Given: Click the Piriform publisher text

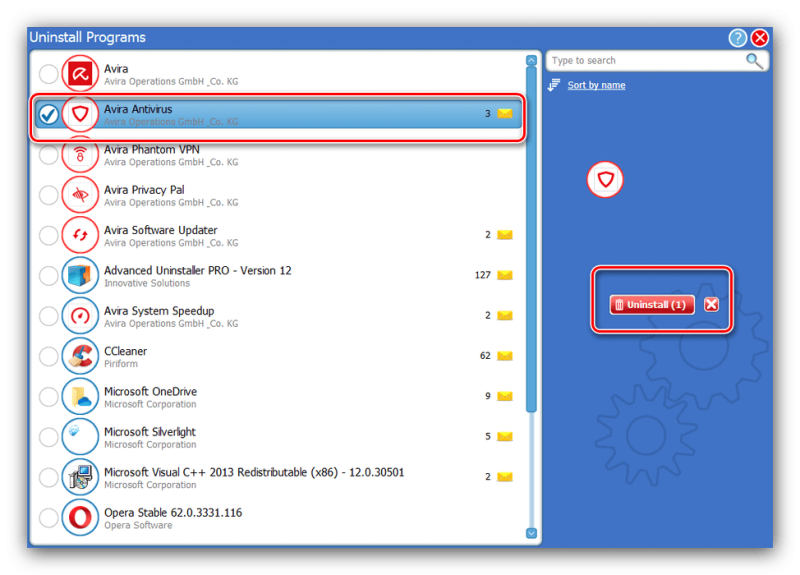Looking at the screenshot, I should tap(121, 364).
